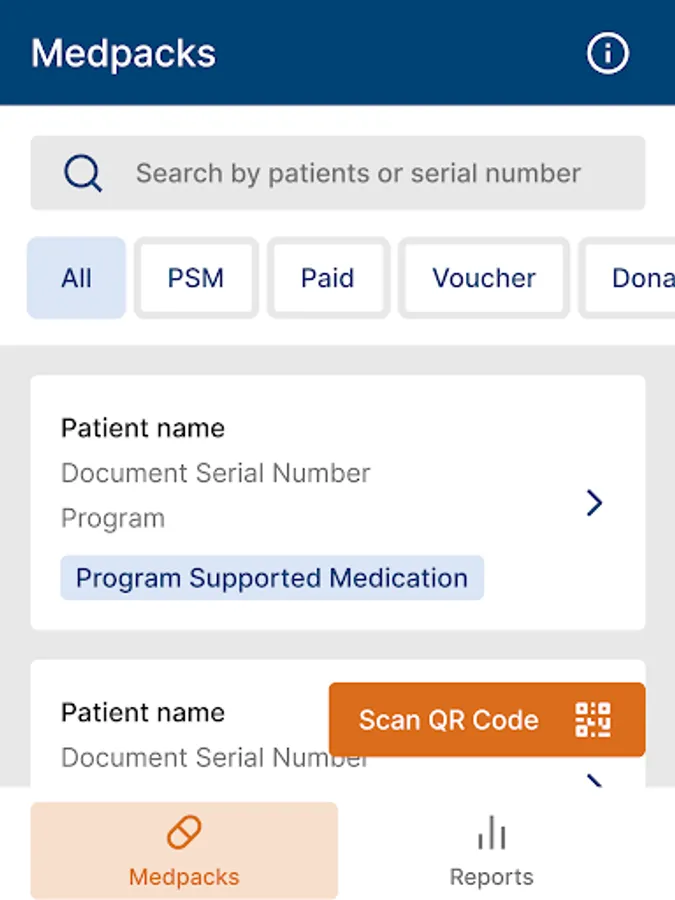Expand first patient card chevron
This screenshot has width=675, height=900.
pyautogui.click(x=595, y=503)
